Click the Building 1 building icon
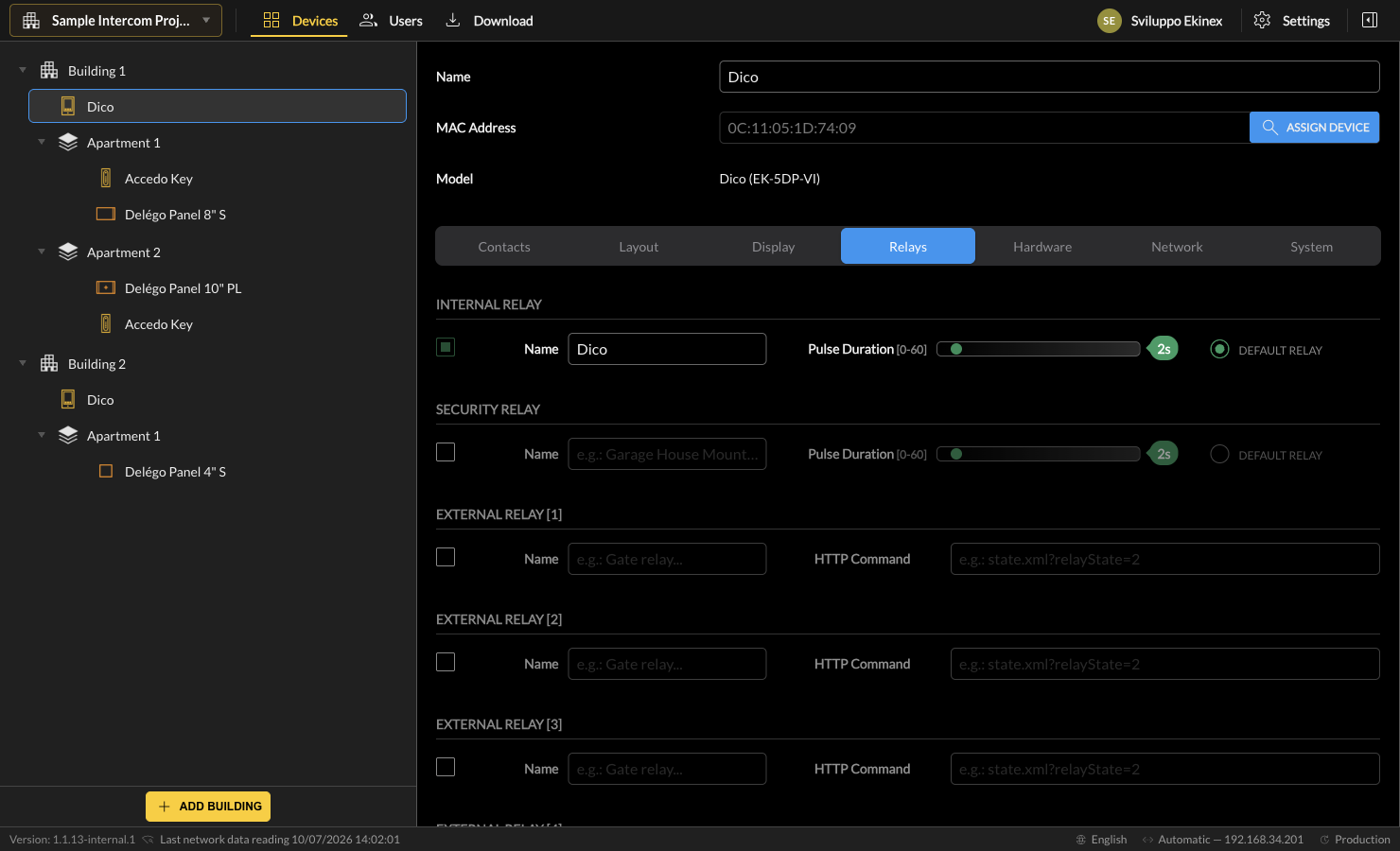1400x851 pixels. [49, 71]
